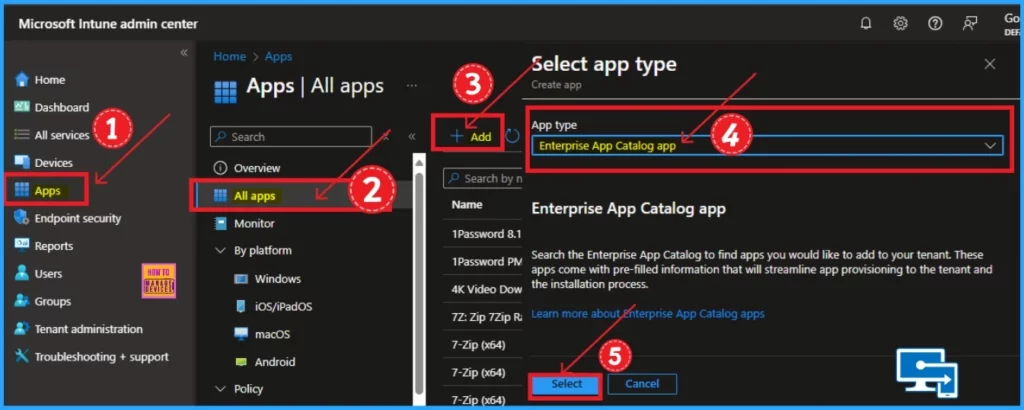Collapse the By platform section
Image resolution: width=1024 pixels, height=410 pixels.
[219, 251]
